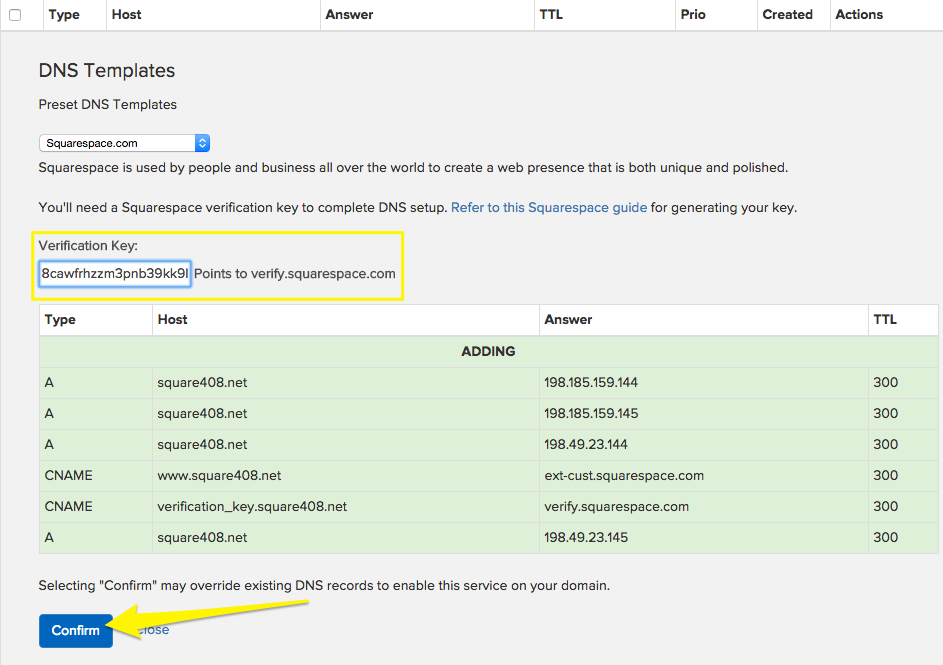Click the Actions column header
The image size is (943, 665).
859,15
